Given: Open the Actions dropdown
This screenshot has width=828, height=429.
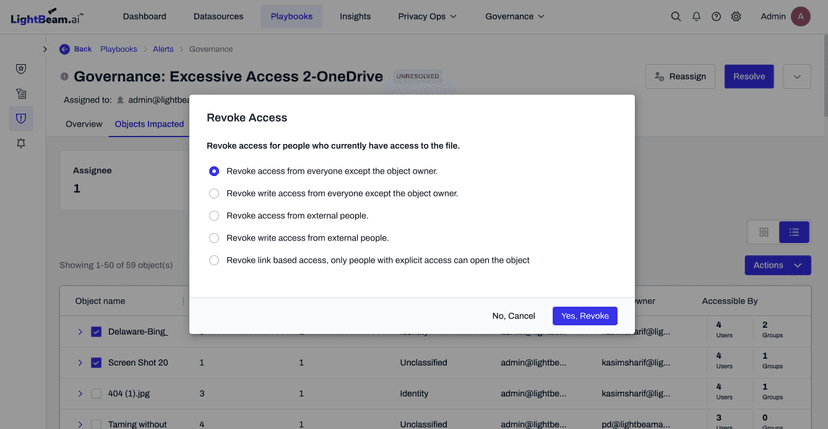Looking at the screenshot, I should tap(778, 265).
